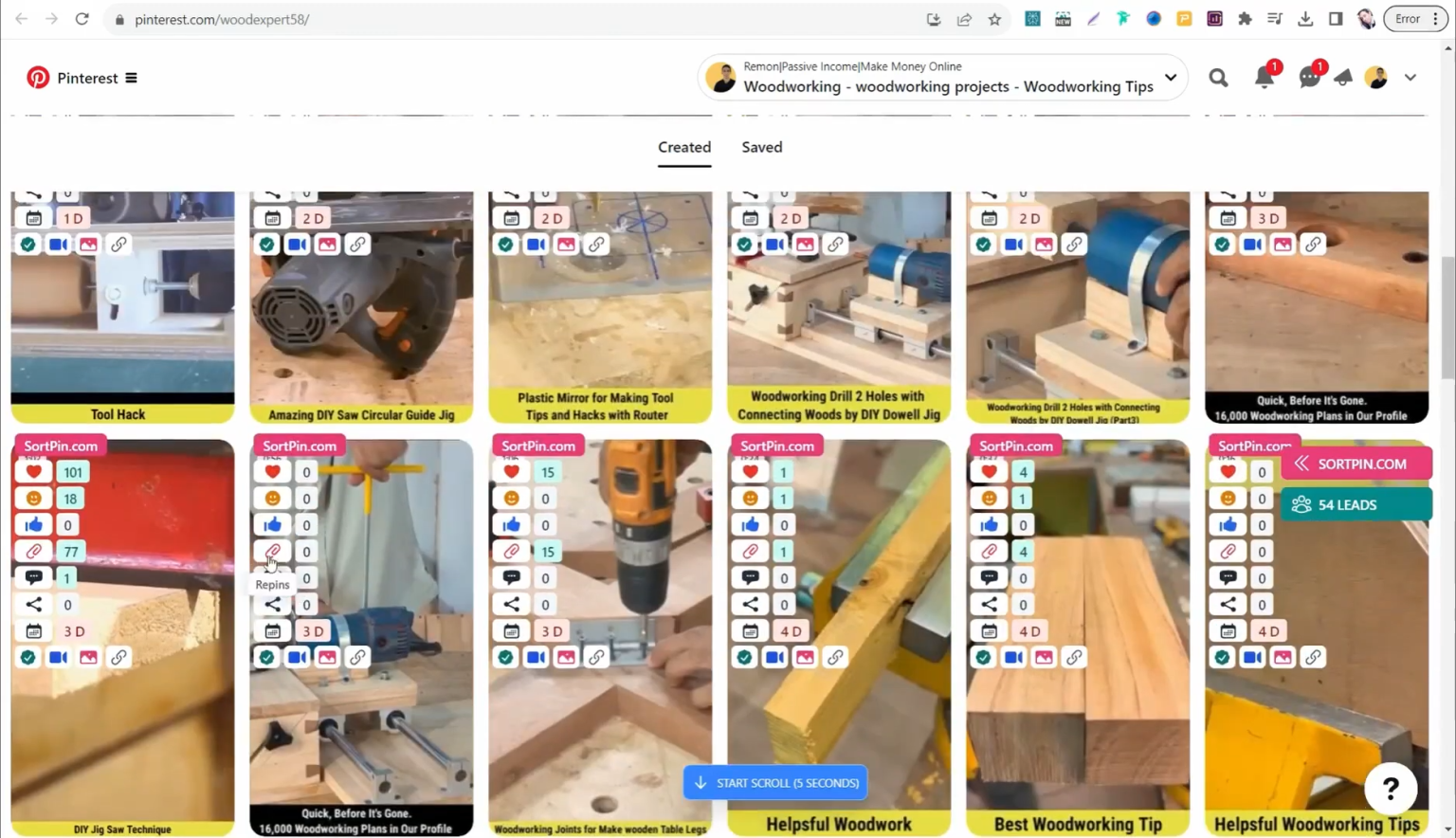The width and height of the screenshot is (1456, 838).
Task: Select the Created tab
Action: point(683,147)
